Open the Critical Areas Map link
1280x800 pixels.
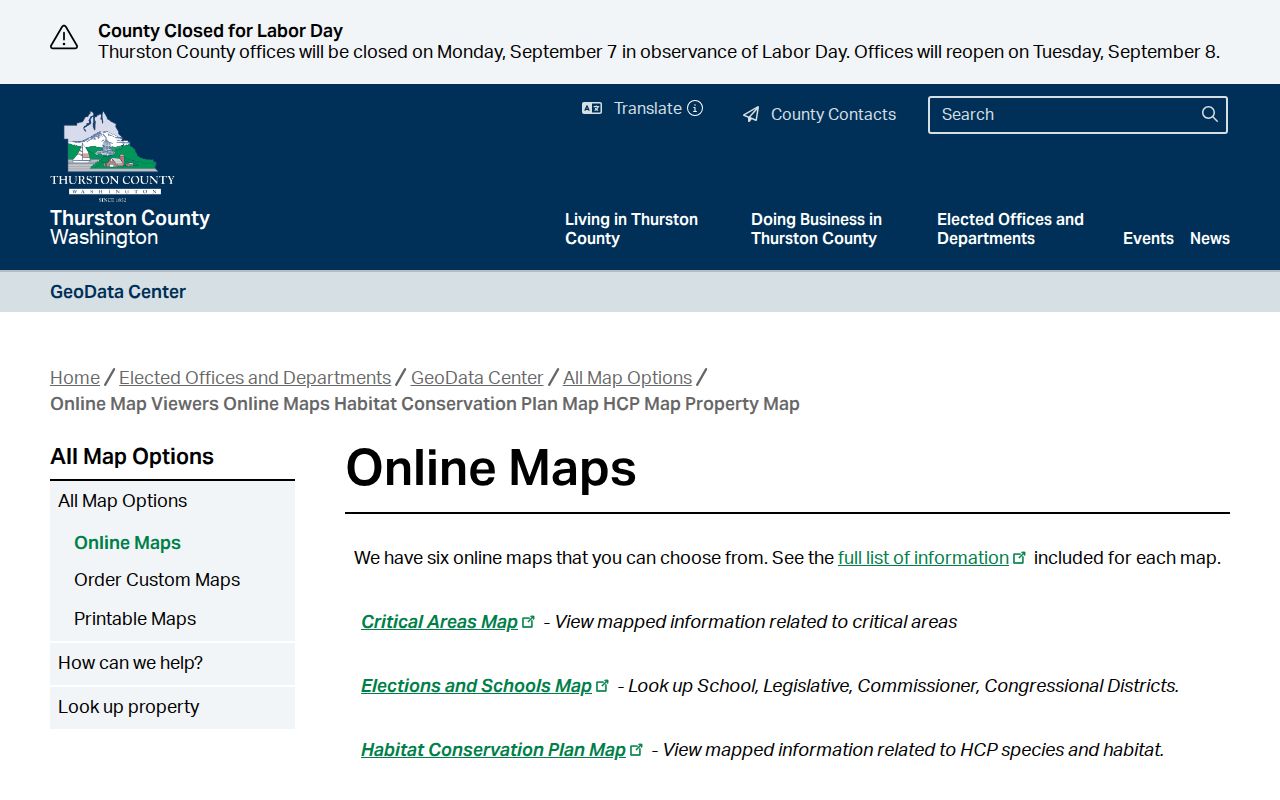point(439,622)
